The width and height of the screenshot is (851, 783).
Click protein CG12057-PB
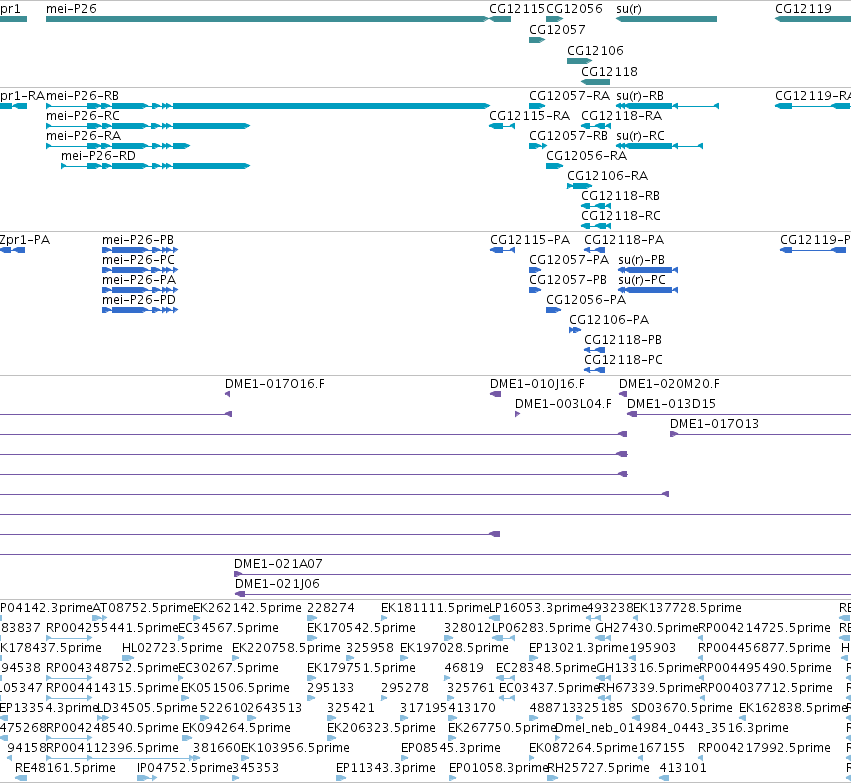(x=535, y=290)
